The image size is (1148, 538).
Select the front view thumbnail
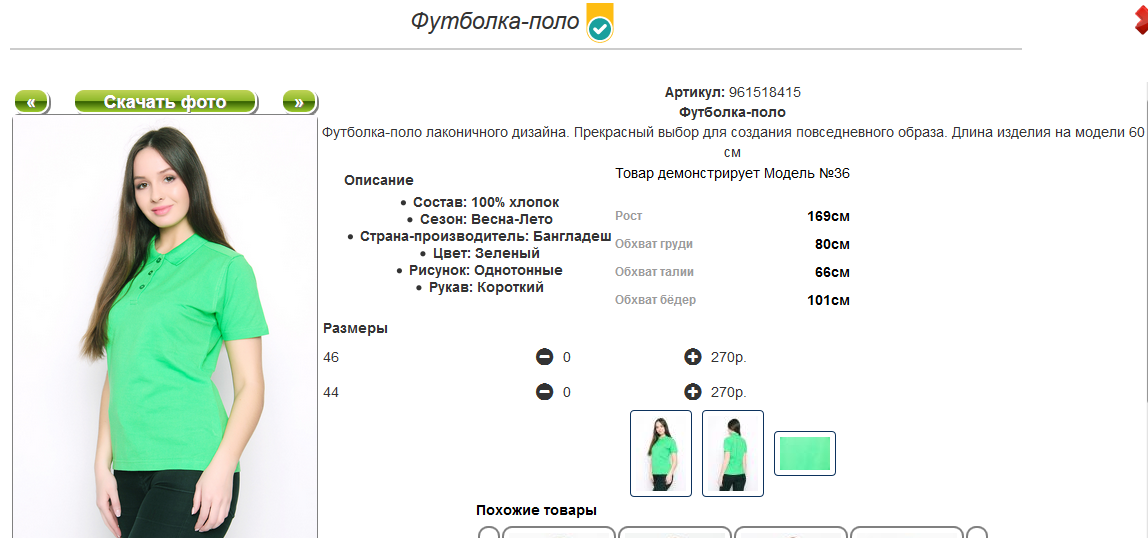(x=660, y=453)
